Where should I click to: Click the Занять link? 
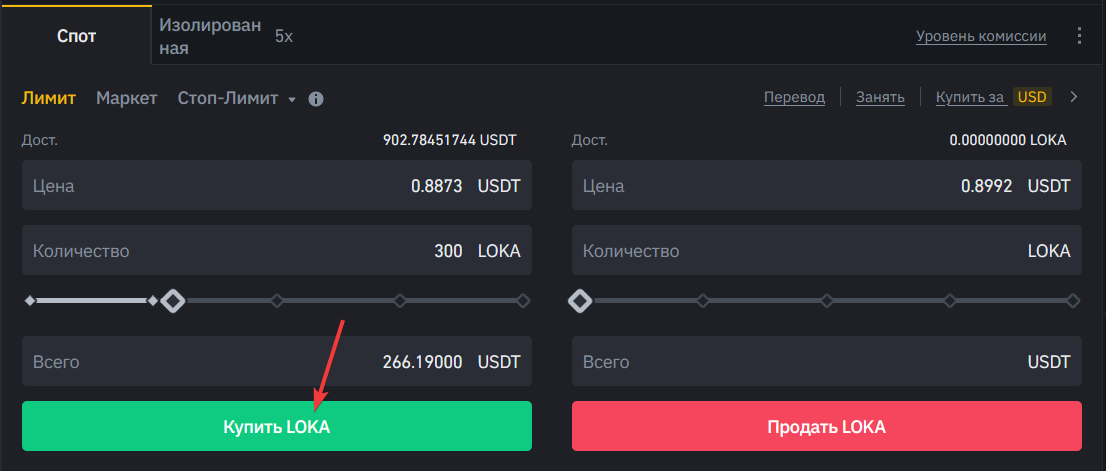point(880,97)
